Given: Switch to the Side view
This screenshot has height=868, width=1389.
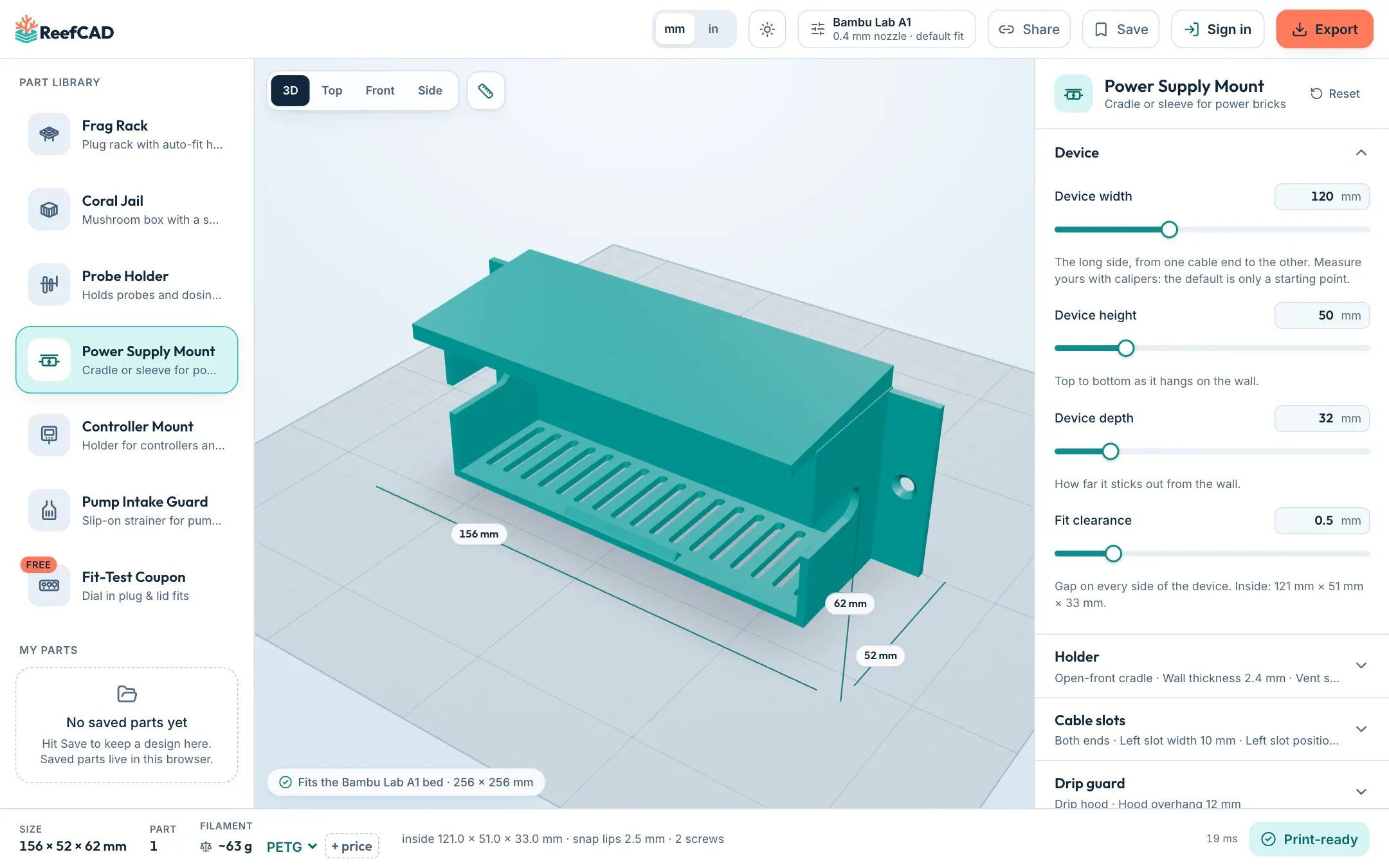Looking at the screenshot, I should click(430, 91).
